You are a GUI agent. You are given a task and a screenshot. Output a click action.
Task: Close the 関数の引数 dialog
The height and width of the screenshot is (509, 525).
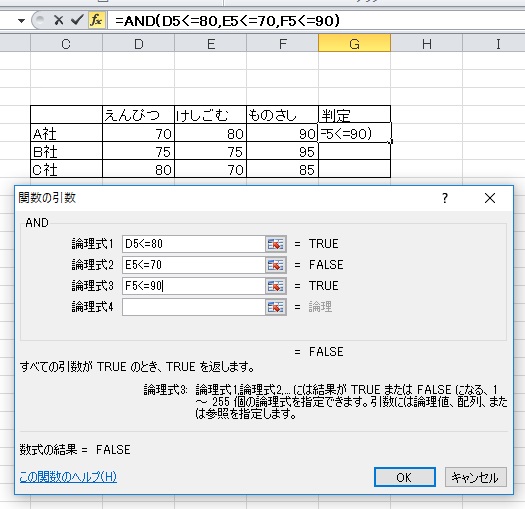click(x=490, y=198)
